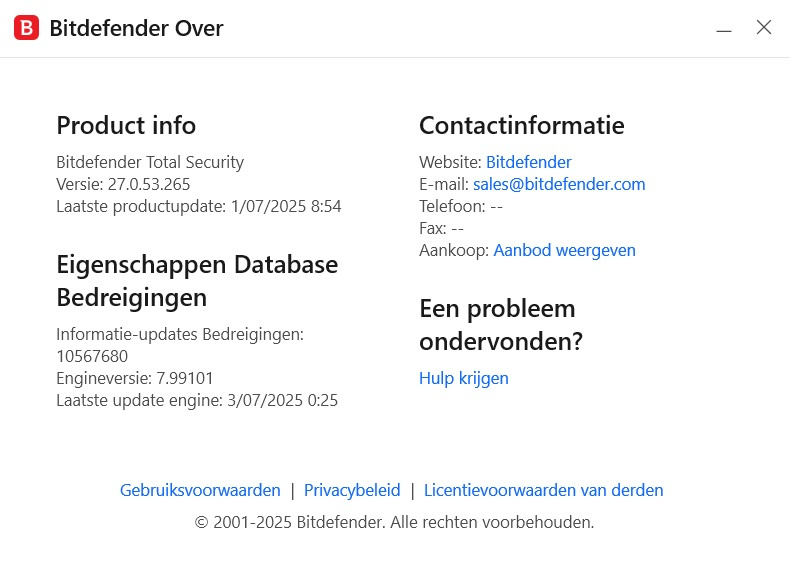Screen dimensions: 790x567
Task: Minimize the Bitdefender Over window
Action: (x=724, y=30)
